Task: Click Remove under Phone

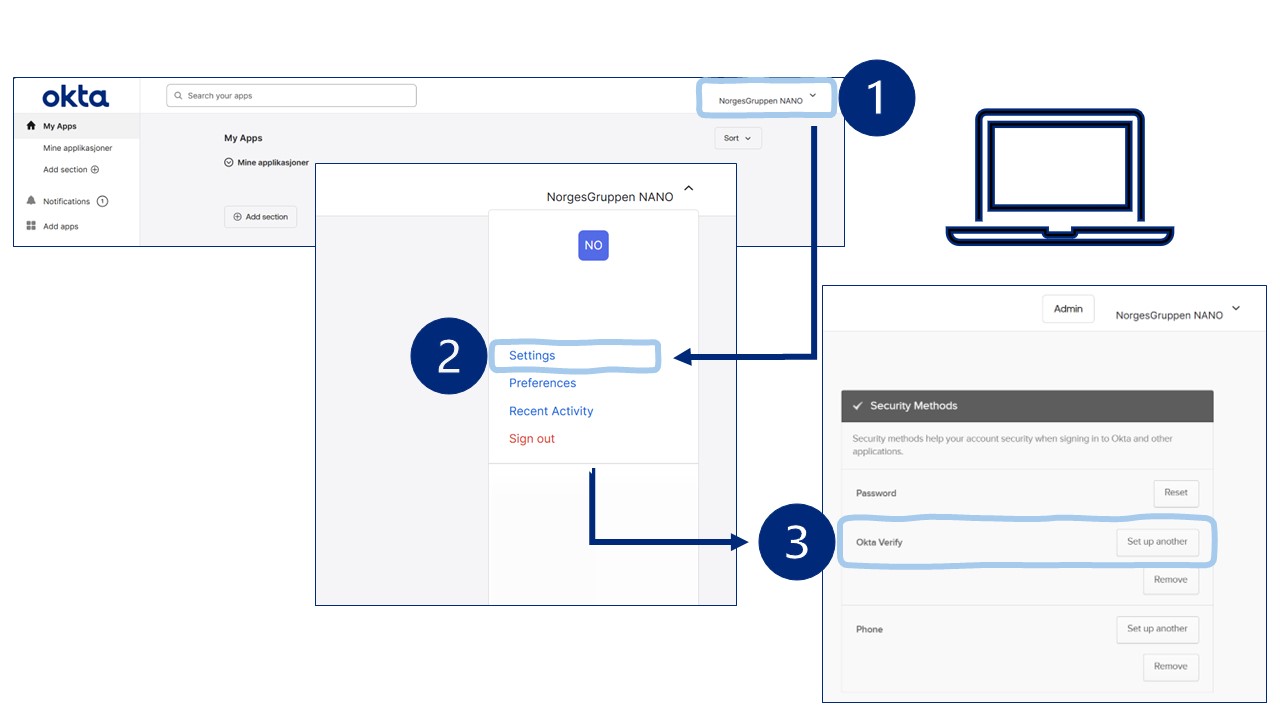Action: coord(1170,667)
